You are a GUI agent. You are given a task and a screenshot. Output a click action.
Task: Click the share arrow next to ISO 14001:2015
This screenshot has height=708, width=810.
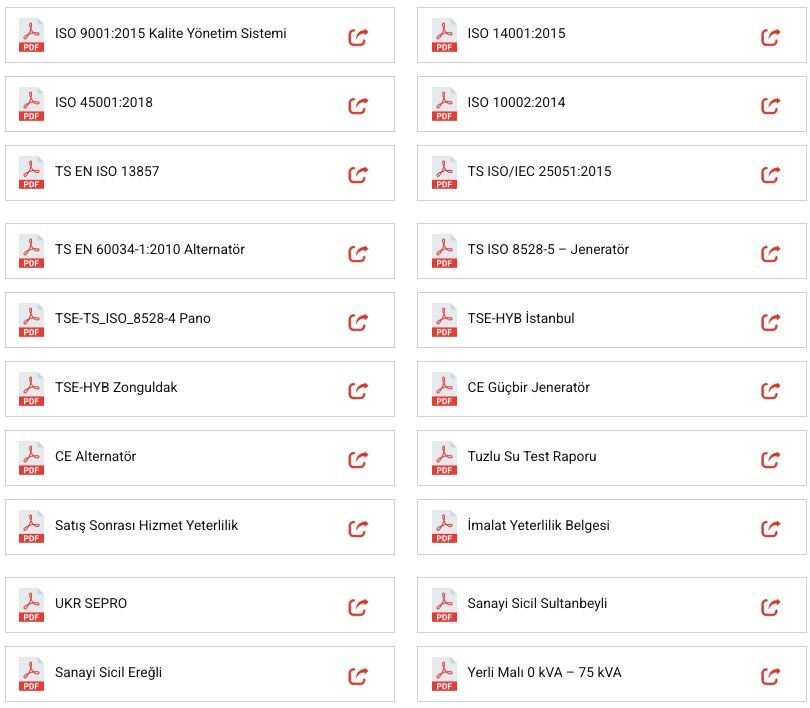point(770,37)
